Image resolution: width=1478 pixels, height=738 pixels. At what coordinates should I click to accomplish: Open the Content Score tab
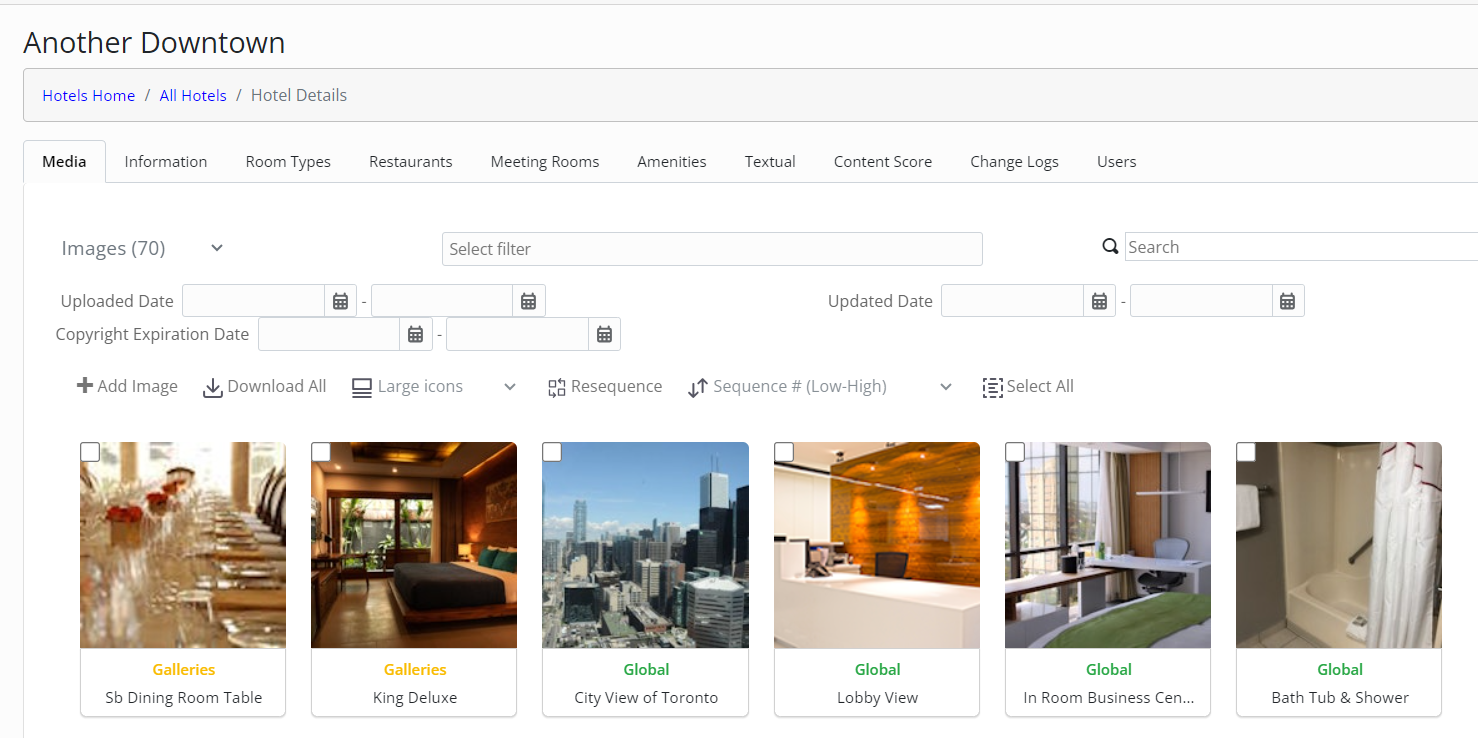coord(883,161)
